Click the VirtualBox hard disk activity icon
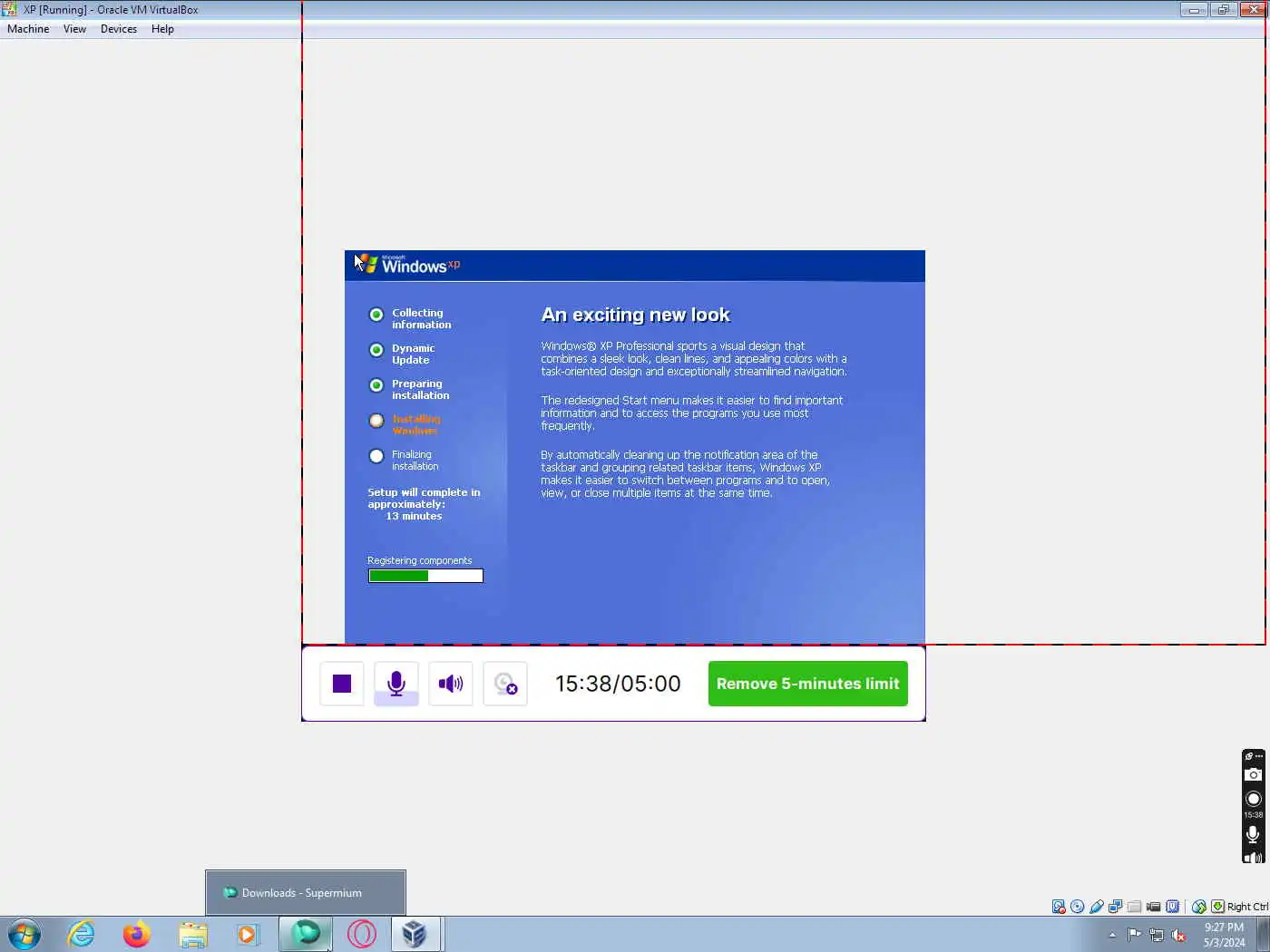 pyautogui.click(x=1059, y=907)
